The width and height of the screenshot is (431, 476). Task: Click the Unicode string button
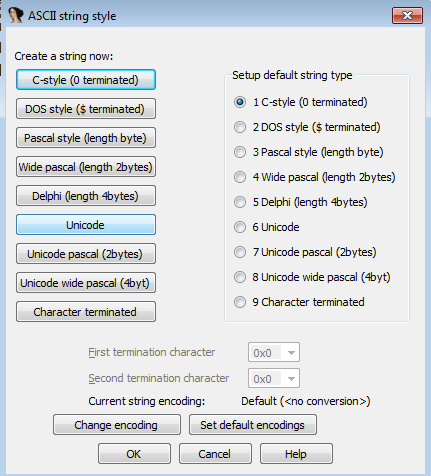pyautogui.click(x=86, y=225)
